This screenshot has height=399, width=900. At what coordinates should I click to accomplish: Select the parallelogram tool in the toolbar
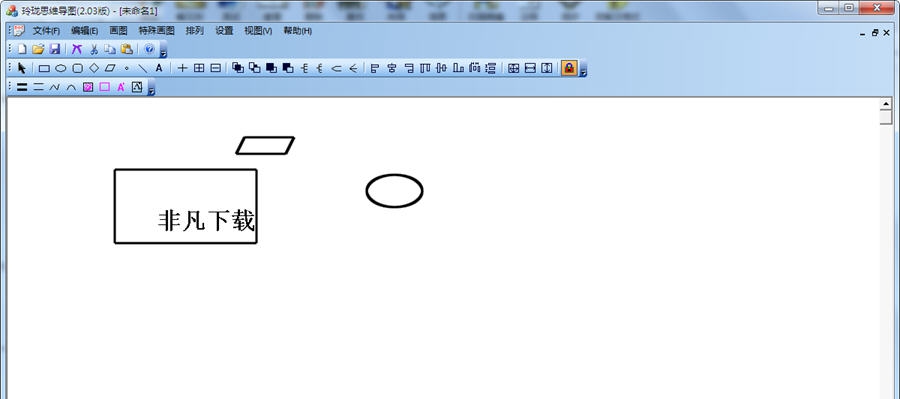pyautogui.click(x=110, y=68)
